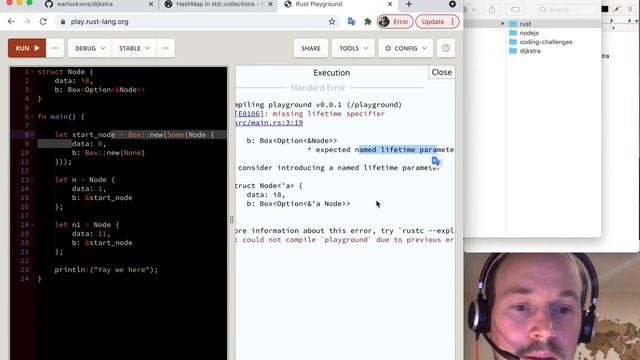This screenshot has height=360, width=640.
Task: Select the nodejs folder in Finder
Action: (529, 33)
